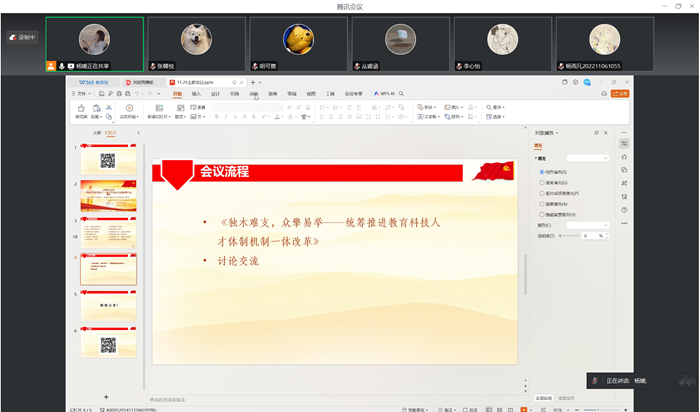Image resolution: width=700 pixels, height=412 pixels.
Task: Click the add new slide plus icon
Action: click(x=106, y=397)
